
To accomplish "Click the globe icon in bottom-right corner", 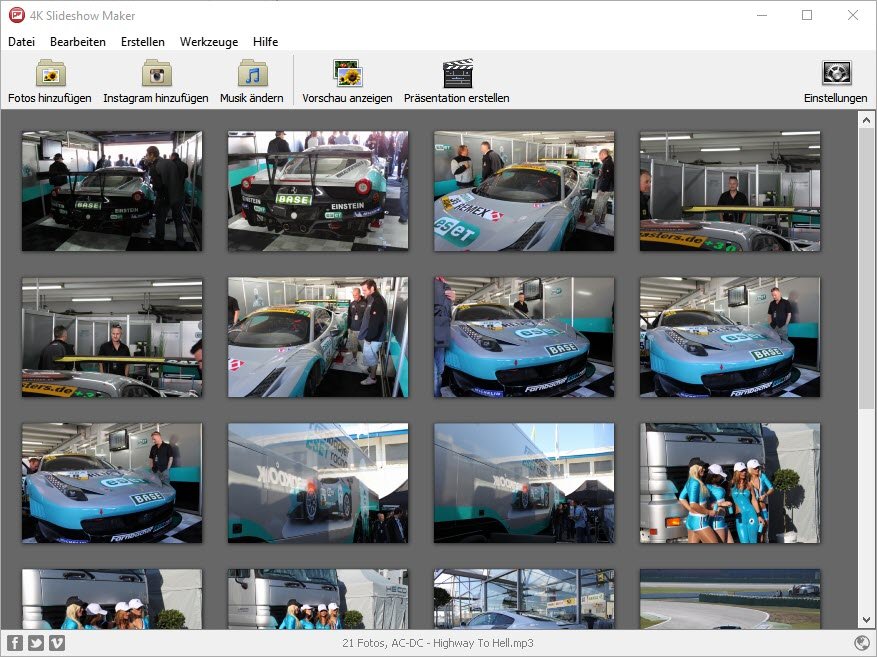I will (862, 643).
